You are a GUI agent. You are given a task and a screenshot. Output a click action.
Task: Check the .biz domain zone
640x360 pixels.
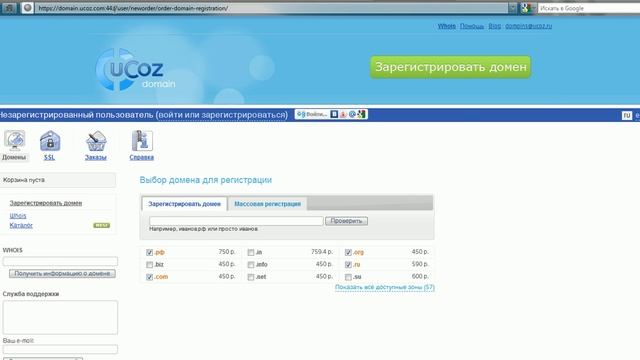149,265
